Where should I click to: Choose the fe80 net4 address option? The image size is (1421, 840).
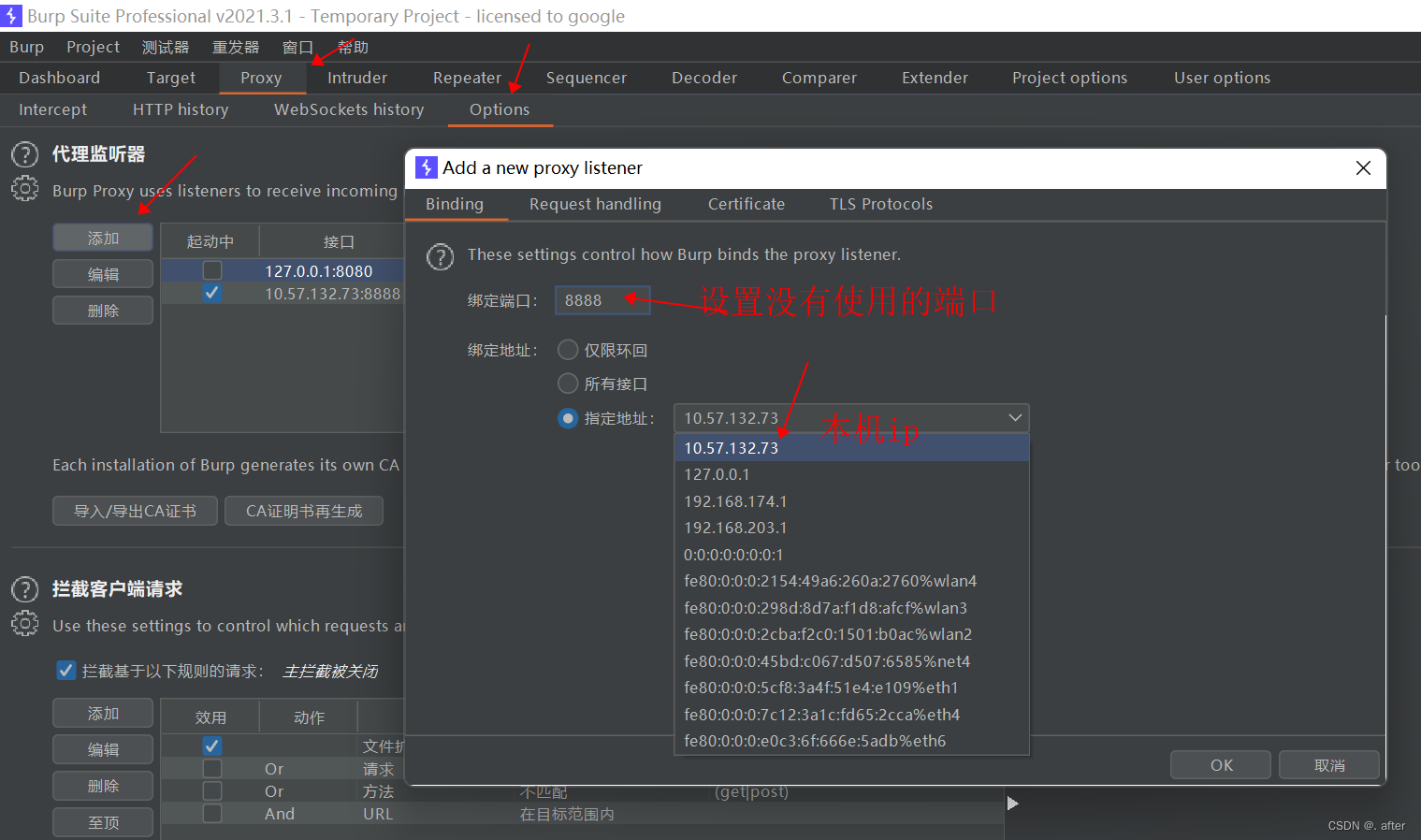point(851,661)
